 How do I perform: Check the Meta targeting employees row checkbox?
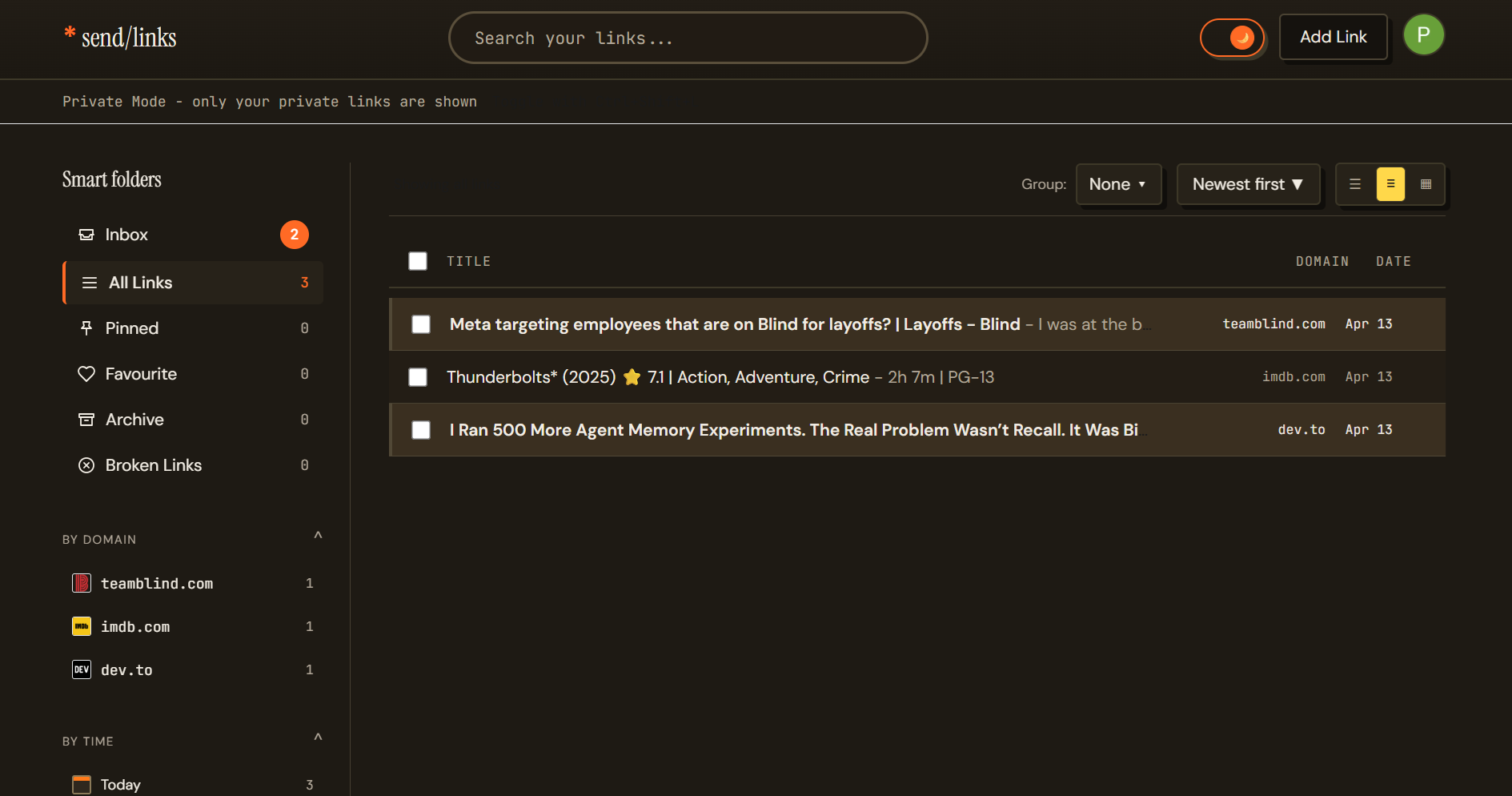coord(421,324)
